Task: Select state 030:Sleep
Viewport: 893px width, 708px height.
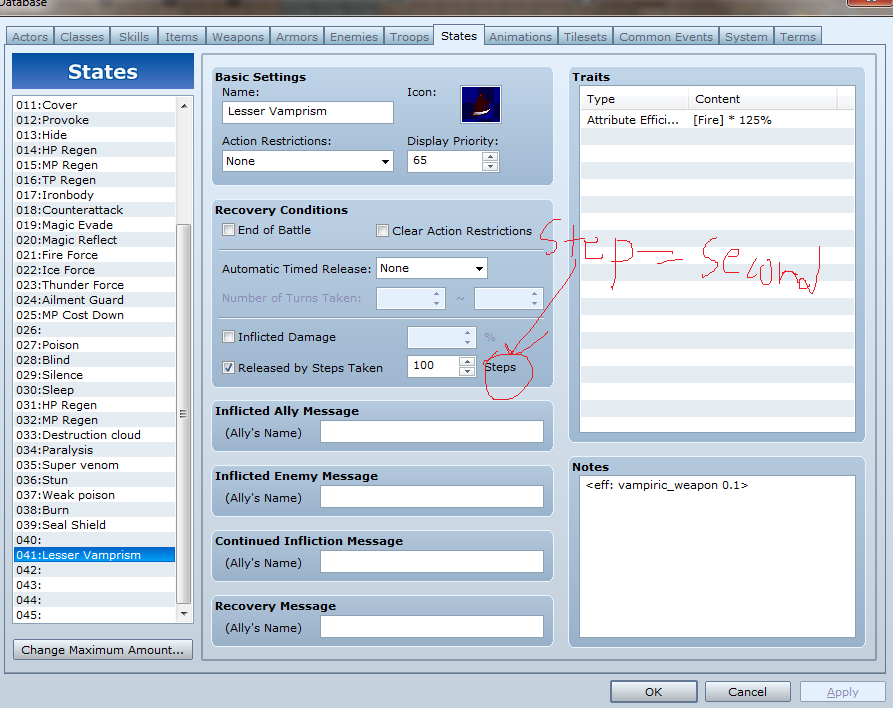Action: tap(95, 390)
